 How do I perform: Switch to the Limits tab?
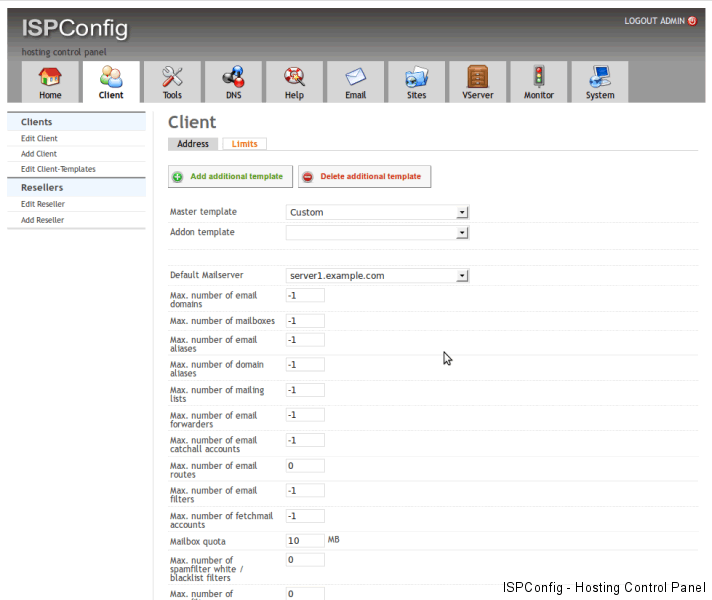click(244, 144)
